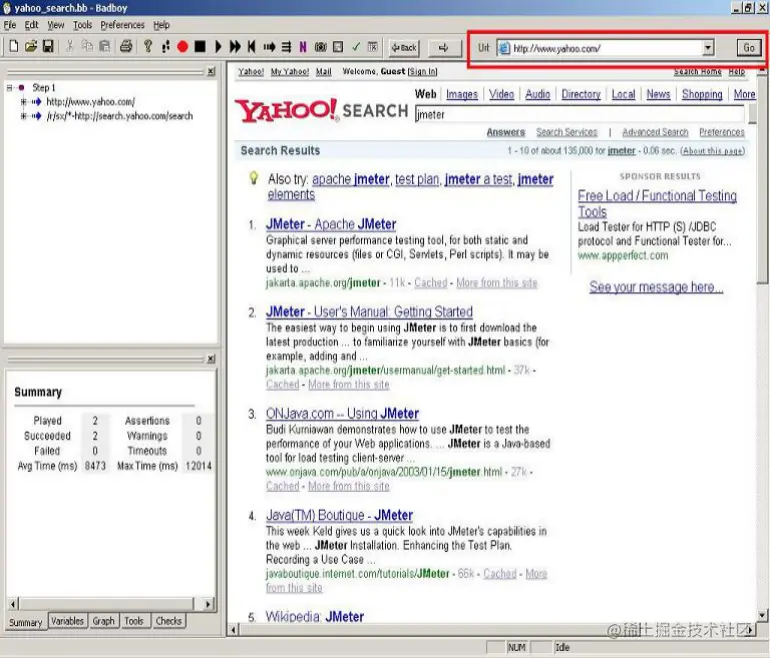This screenshot has height=658, width=770.
Task: Click the Advanced Search link
Action: click(x=655, y=132)
